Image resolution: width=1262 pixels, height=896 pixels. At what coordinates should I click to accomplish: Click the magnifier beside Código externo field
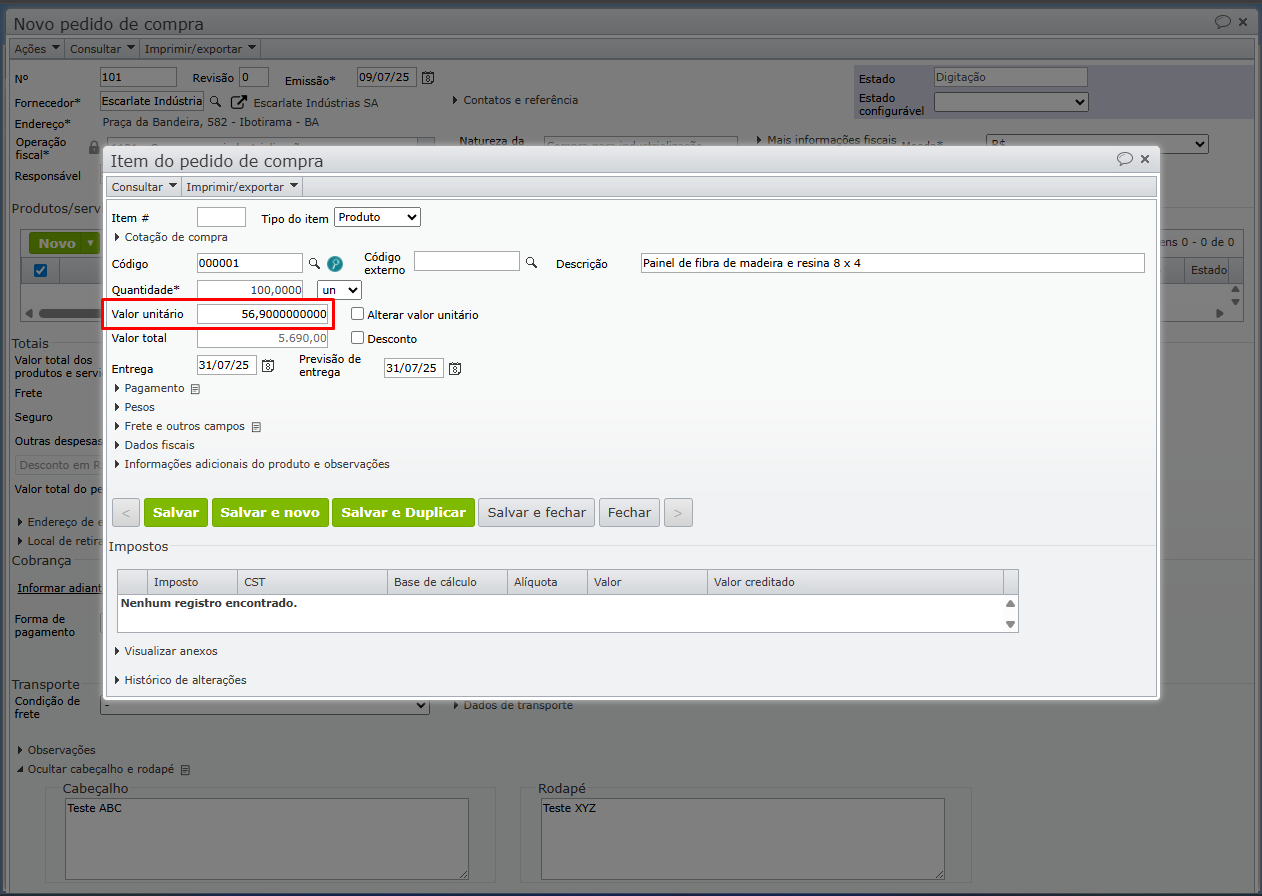pos(532,262)
